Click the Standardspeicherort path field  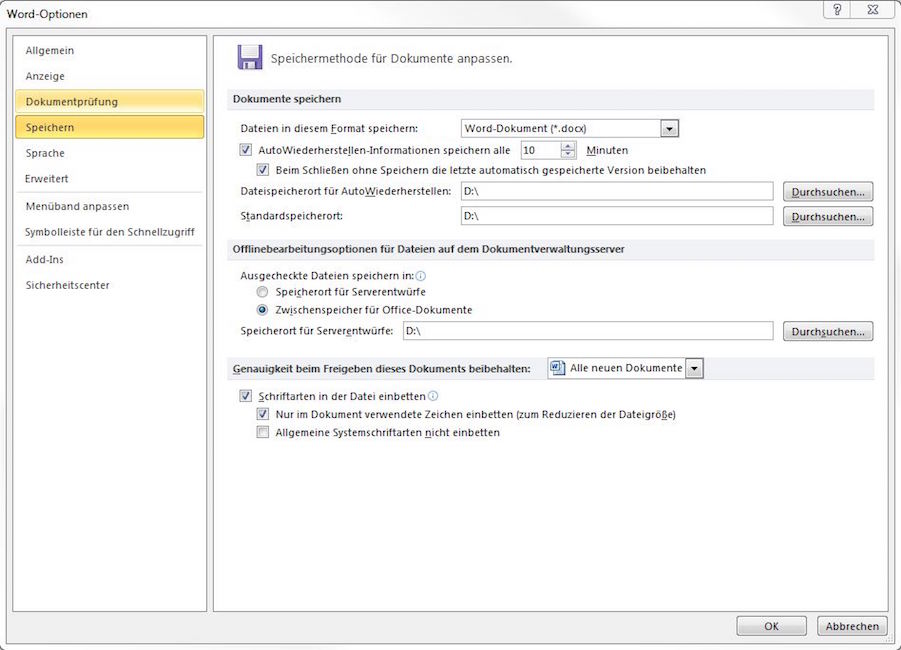click(x=617, y=216)
